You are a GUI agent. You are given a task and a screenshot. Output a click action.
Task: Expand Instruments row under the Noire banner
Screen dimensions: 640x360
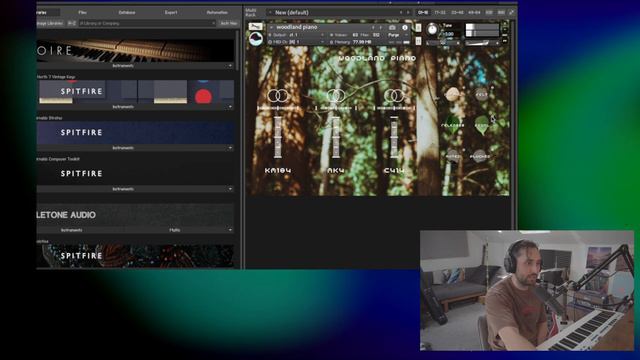tap(135, 66)
